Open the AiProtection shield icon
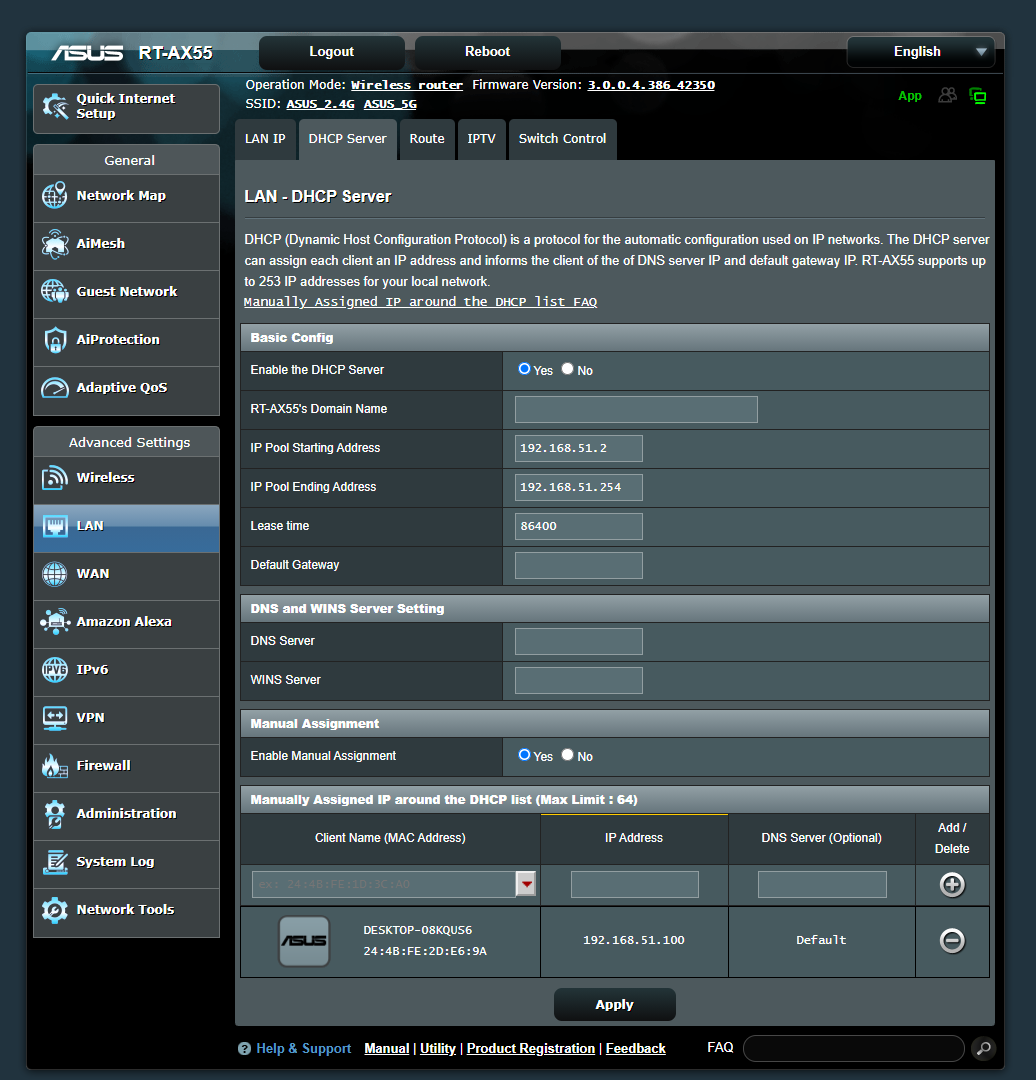 54,340
